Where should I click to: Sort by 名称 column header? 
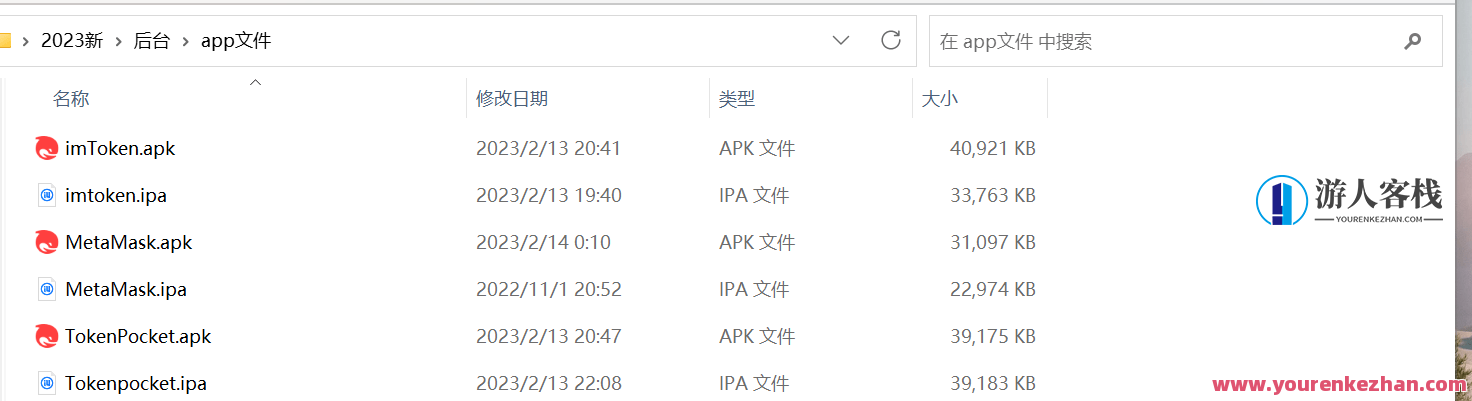click(x=71, y=98)
